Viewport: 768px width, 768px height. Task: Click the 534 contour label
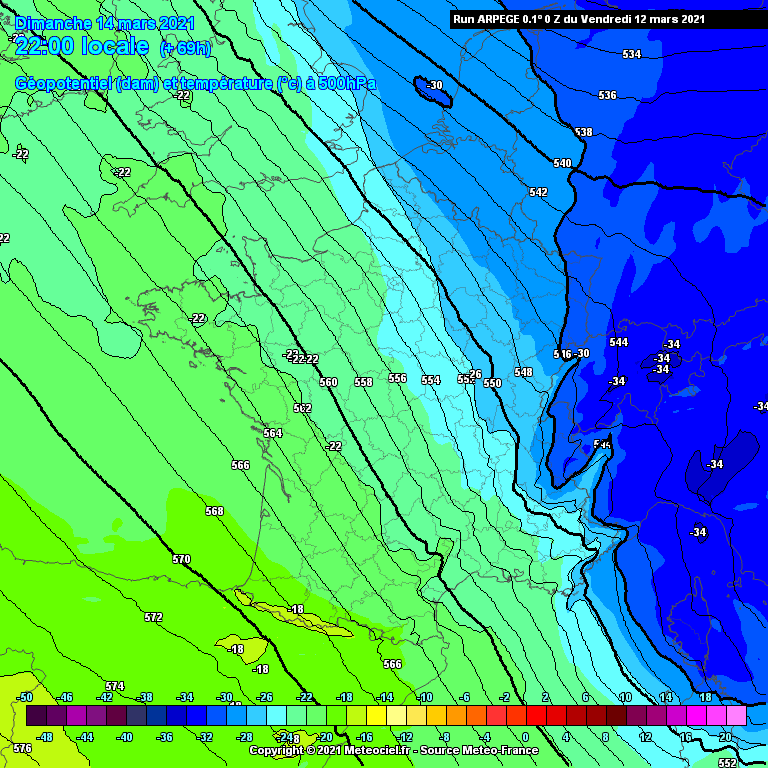pos(631,54)
